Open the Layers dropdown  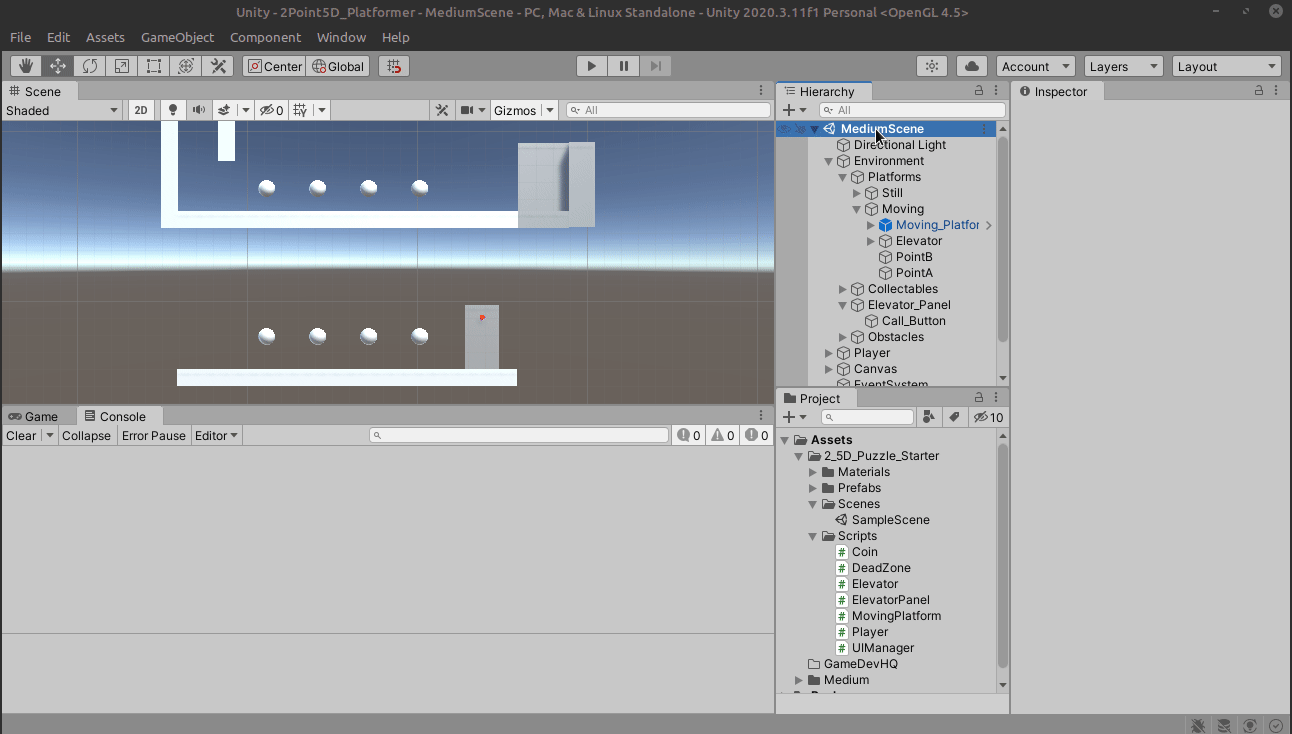pos(1123,66)
